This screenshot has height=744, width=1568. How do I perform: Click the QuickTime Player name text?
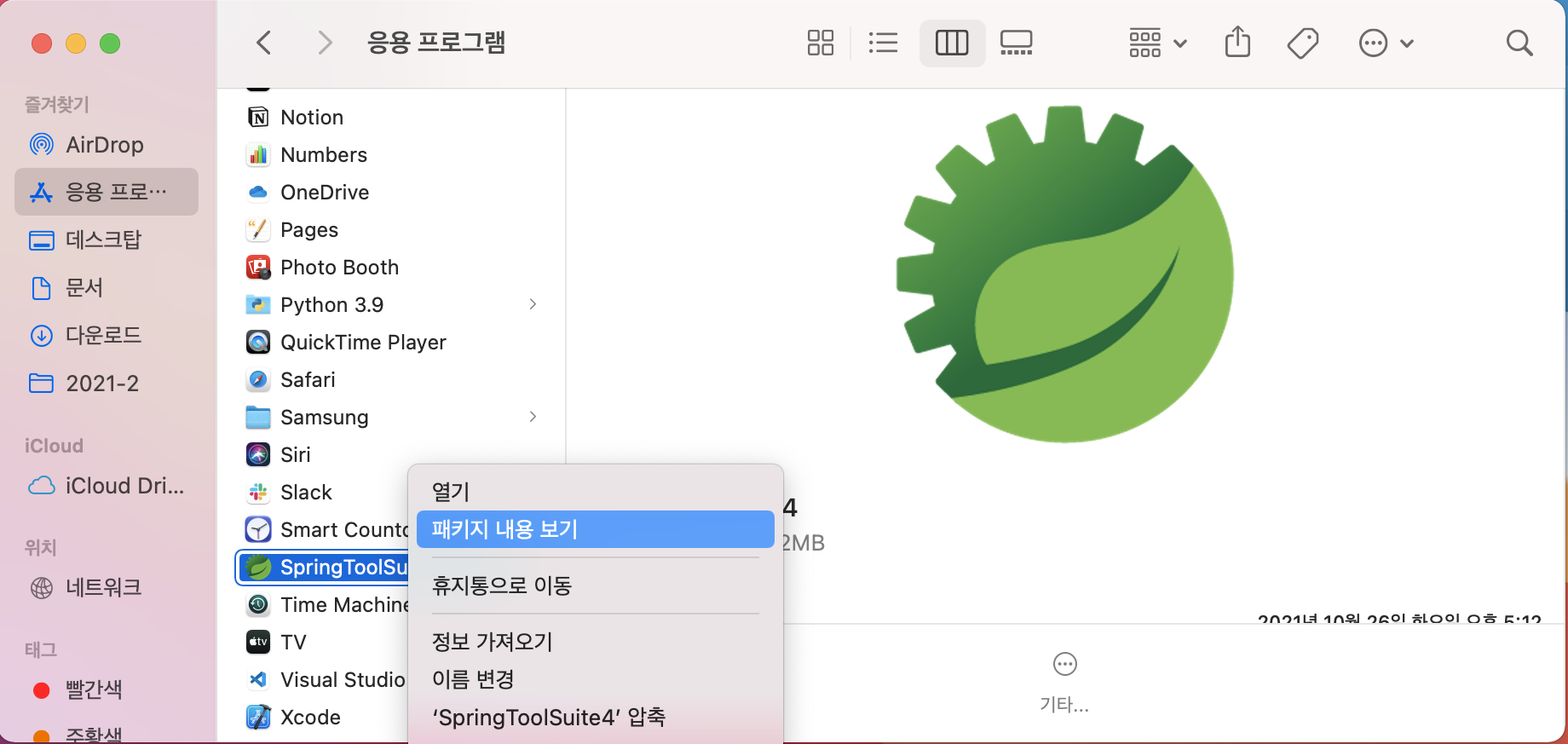363,343
